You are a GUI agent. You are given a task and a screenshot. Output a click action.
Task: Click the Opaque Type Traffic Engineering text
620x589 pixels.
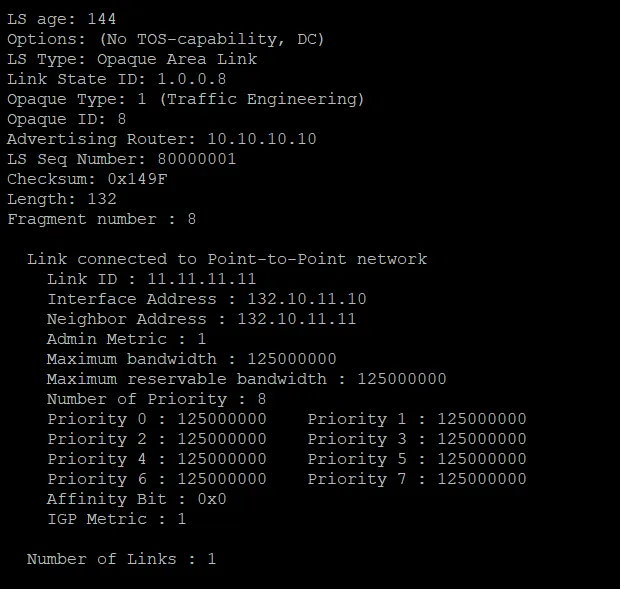click(x=262, y=99)
